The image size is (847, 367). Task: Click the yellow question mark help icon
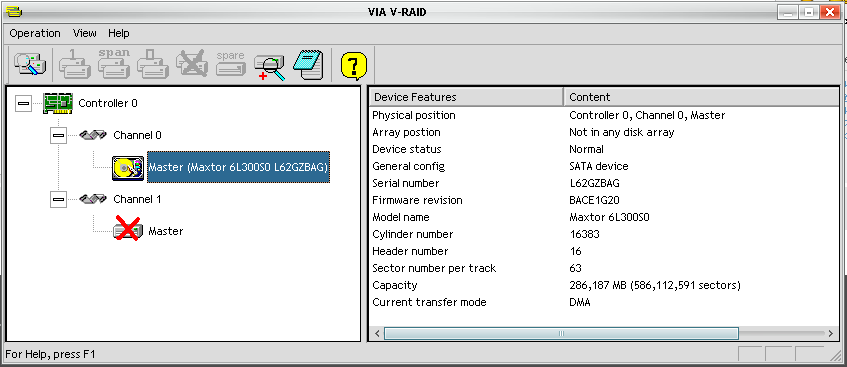point(354,66)
